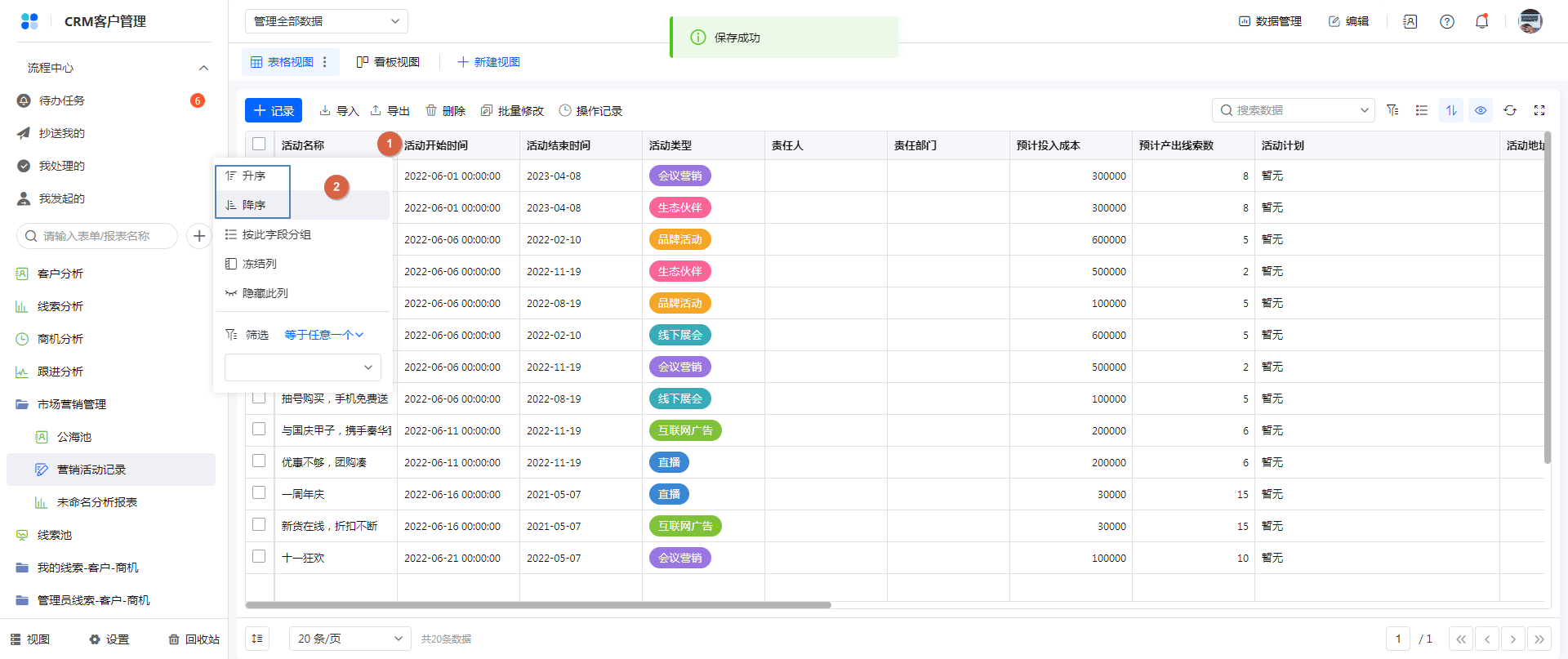Click the sort arrows icon in toolbar
Image resolution: width=1568 pixels, height=659 pixels.
click(1451, 110)
